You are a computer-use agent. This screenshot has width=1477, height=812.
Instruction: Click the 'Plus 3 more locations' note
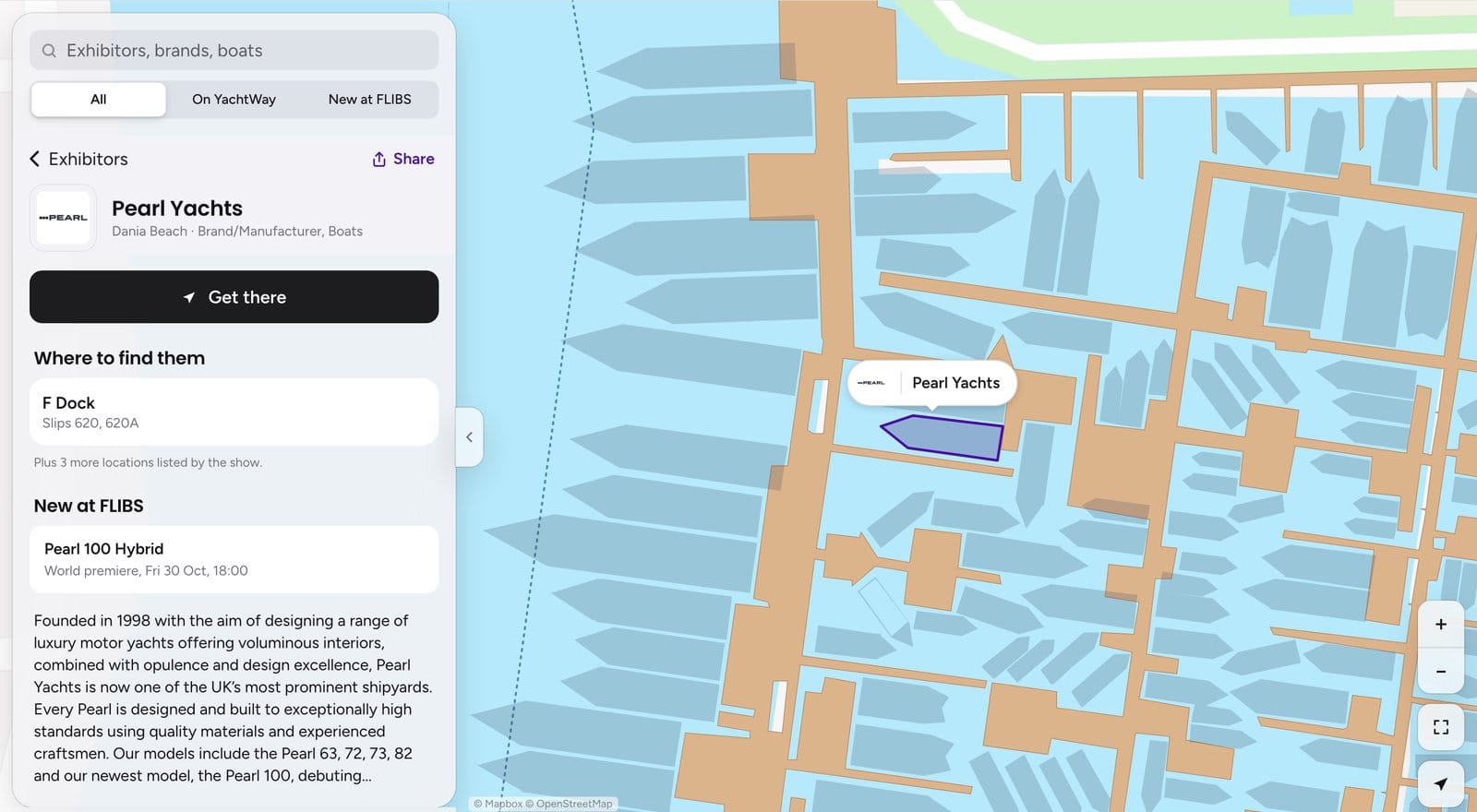click(148, 462)
